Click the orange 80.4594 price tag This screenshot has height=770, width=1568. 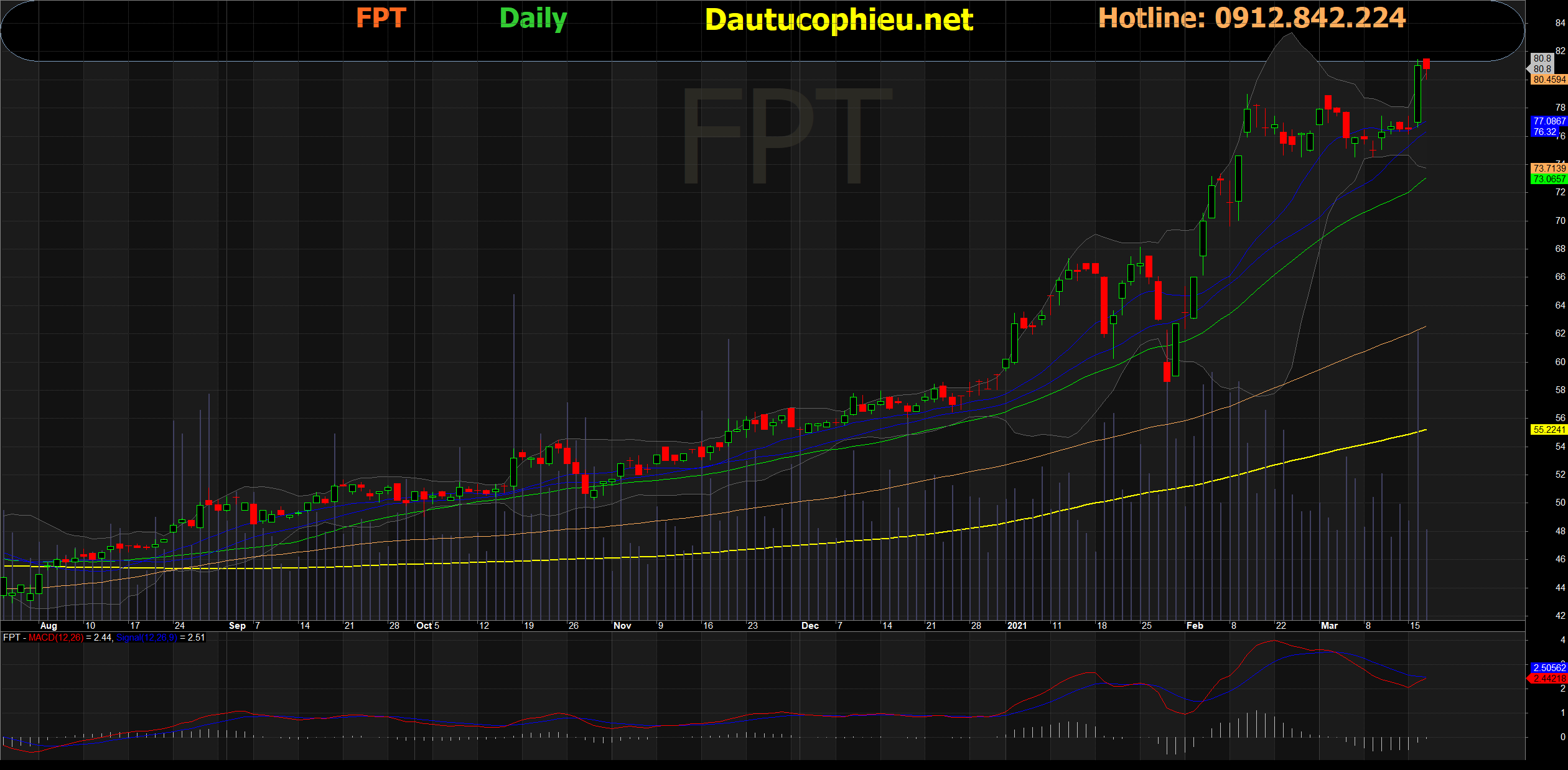pyautogui.click(x=1549, y=80)
